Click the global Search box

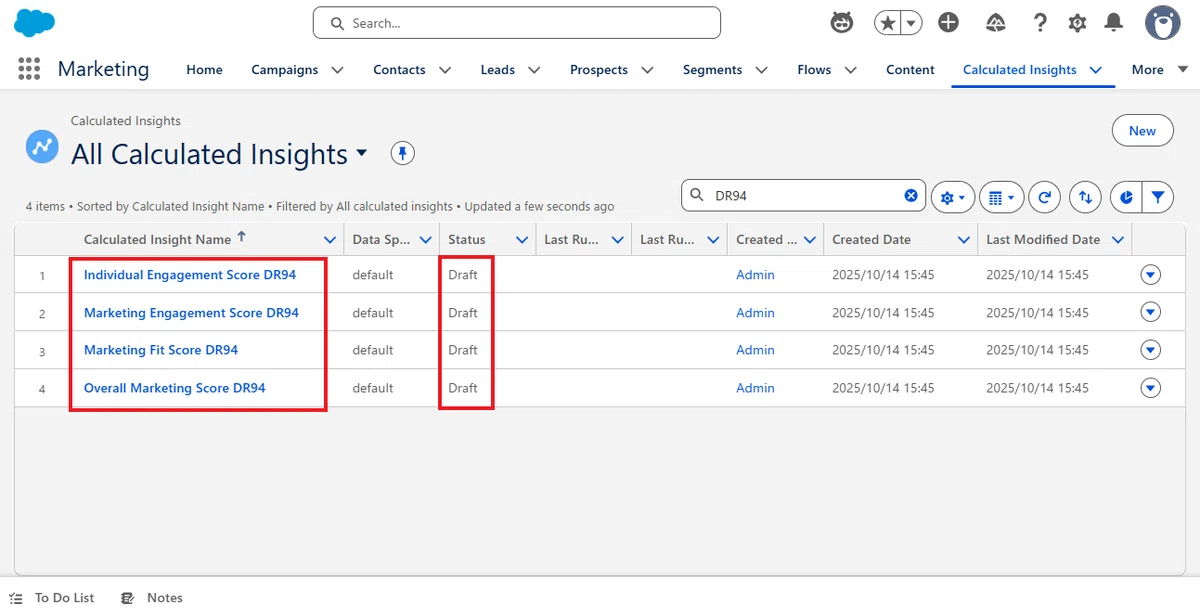517,23
